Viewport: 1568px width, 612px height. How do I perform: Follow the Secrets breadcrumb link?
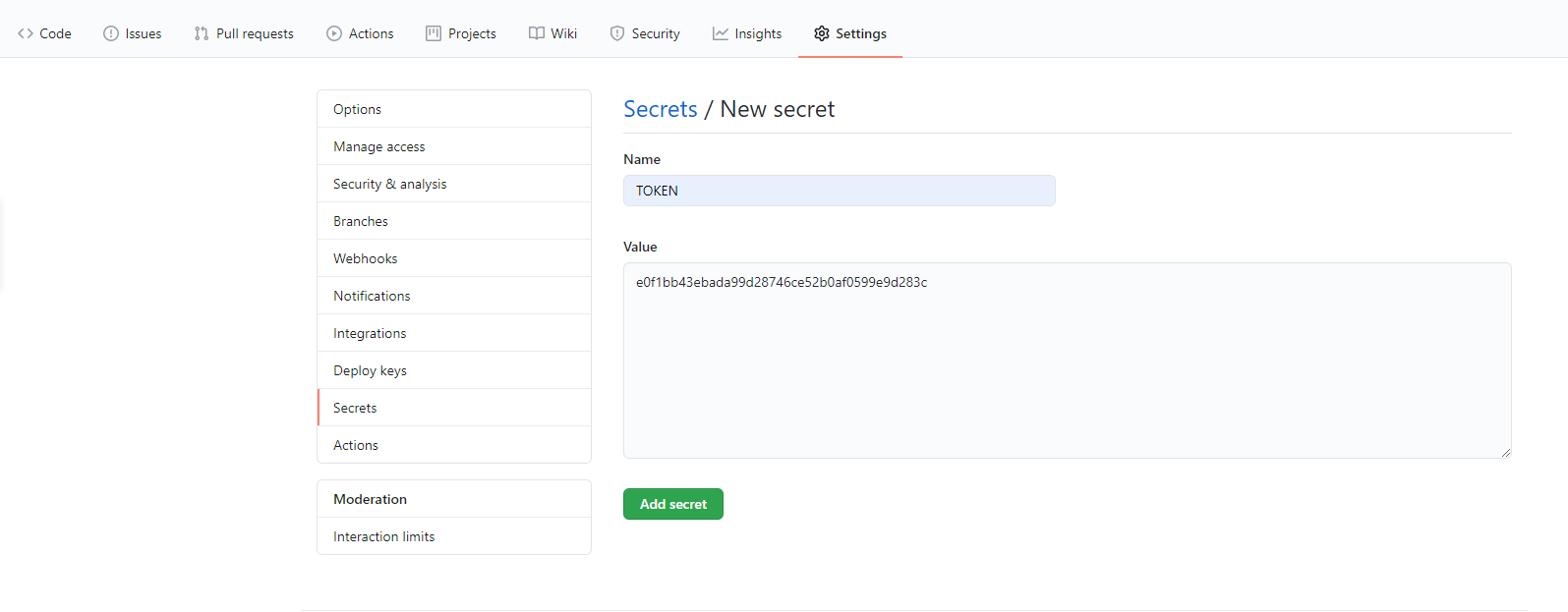660,109
